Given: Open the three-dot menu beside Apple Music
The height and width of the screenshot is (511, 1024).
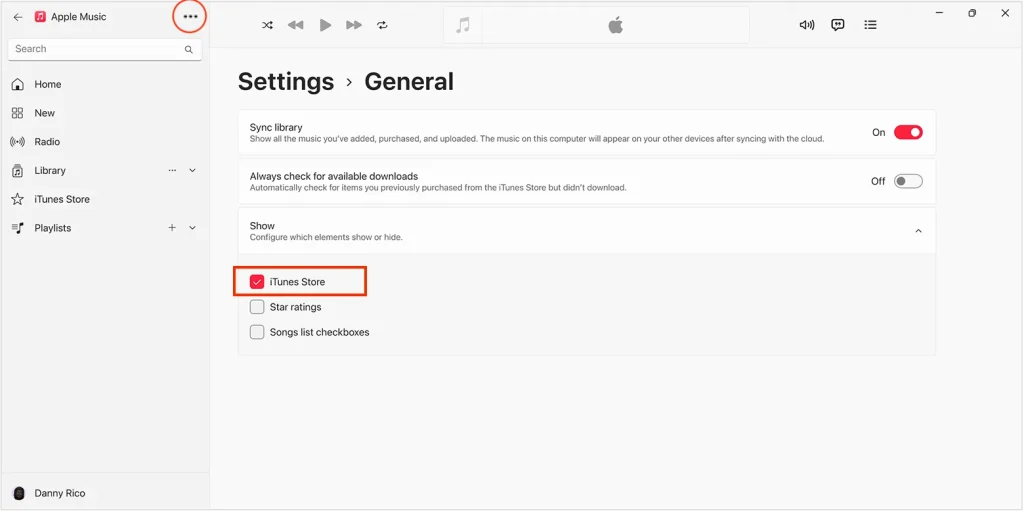Looking at the screenshot, I should pos(190,17).
